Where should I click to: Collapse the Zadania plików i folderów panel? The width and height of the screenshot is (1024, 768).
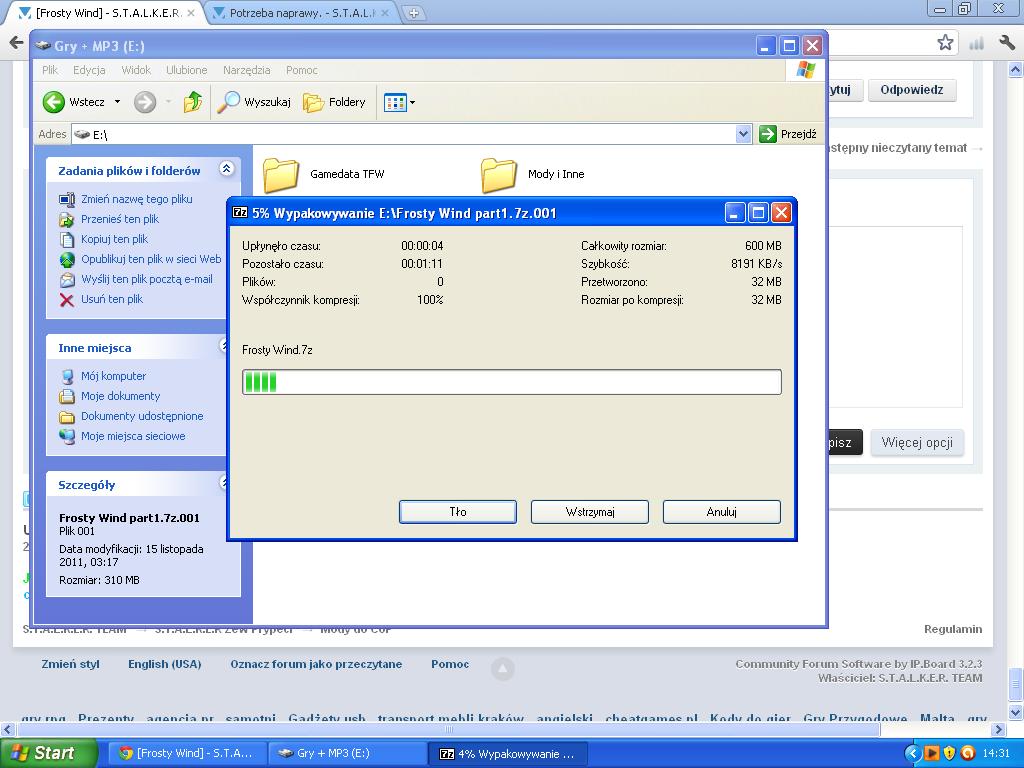click(226, 170)
